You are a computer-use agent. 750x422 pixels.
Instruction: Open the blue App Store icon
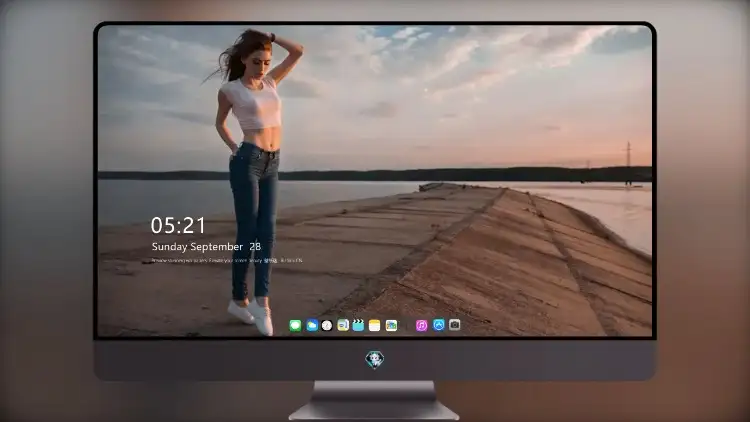click(x=439, y=325)
